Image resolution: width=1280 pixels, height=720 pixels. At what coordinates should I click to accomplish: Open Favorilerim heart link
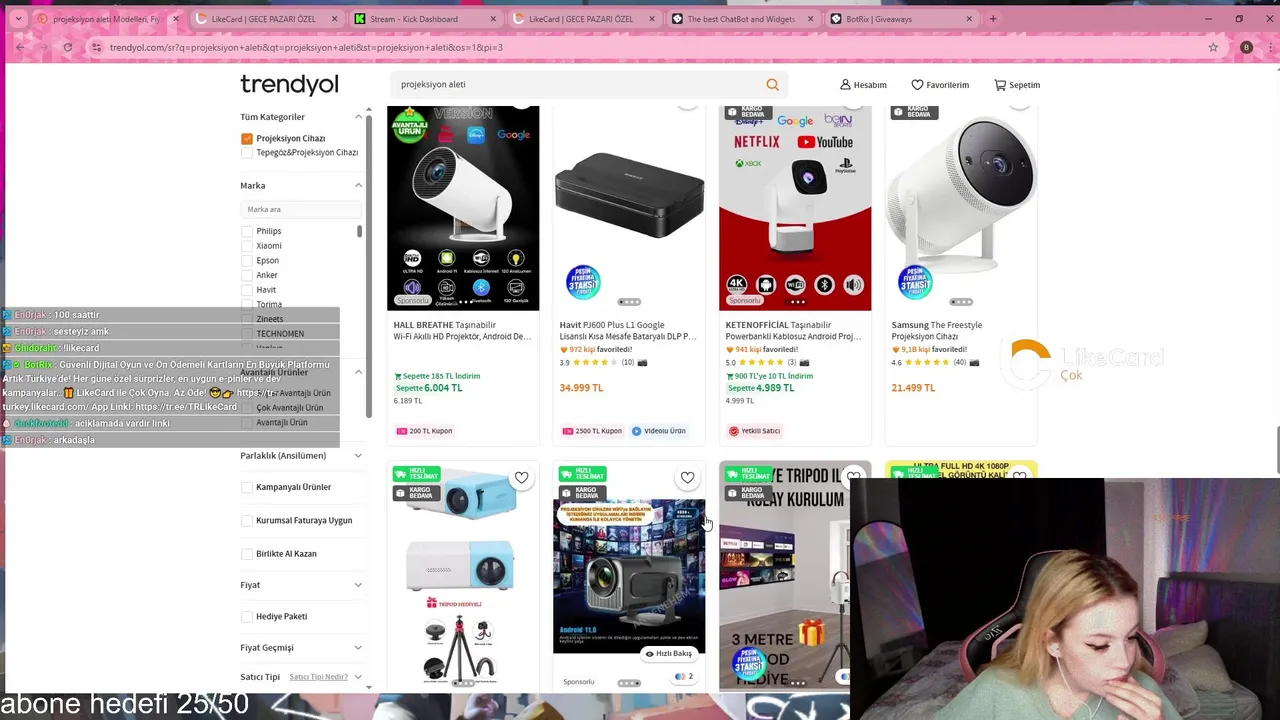pos(940,85)
